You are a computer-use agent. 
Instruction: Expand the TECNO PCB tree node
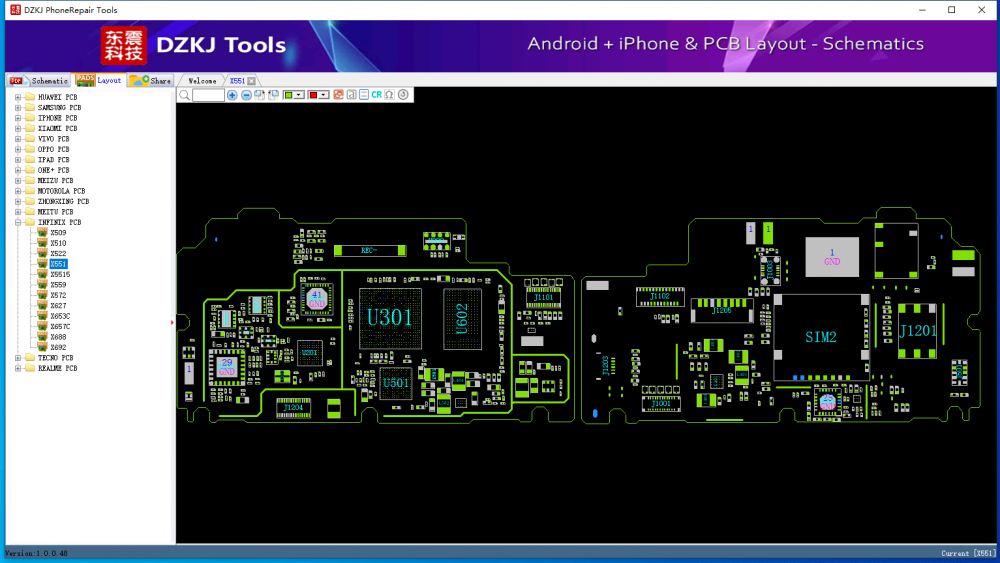coord(17,358)
